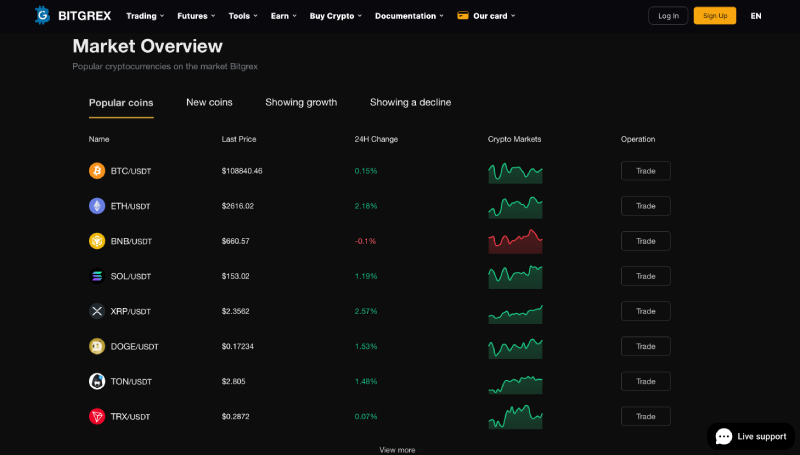The width and height of the screenshot is (800, 455).
Task: Click the $2616.02 ETH price
Action: [238, 206]
